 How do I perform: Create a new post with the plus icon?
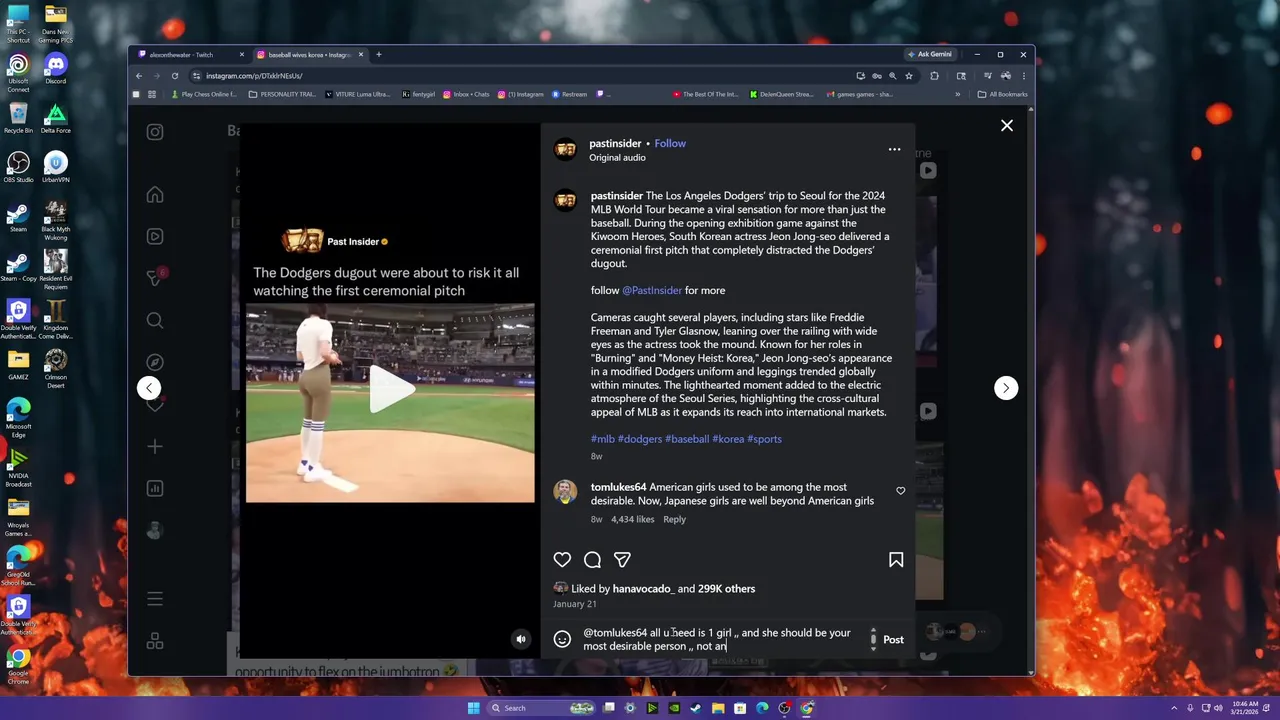(x=155, y=446)
